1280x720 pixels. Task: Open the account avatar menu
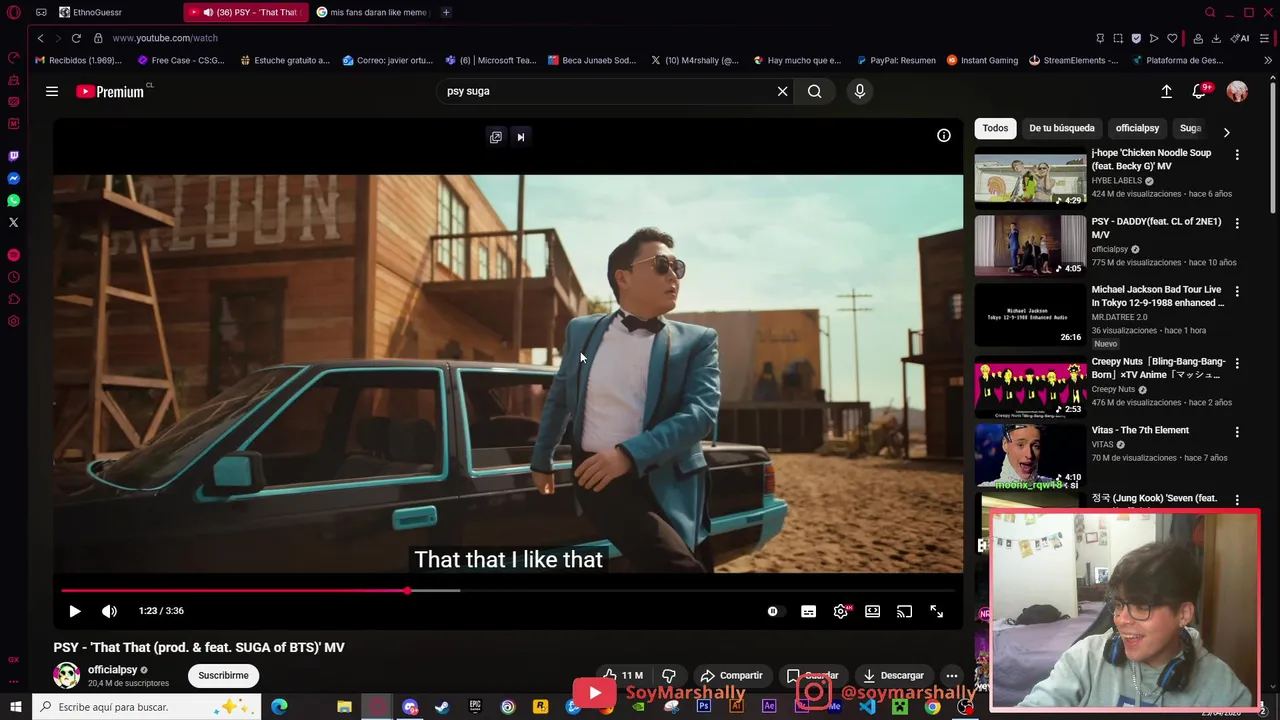tap(1238, 91)
